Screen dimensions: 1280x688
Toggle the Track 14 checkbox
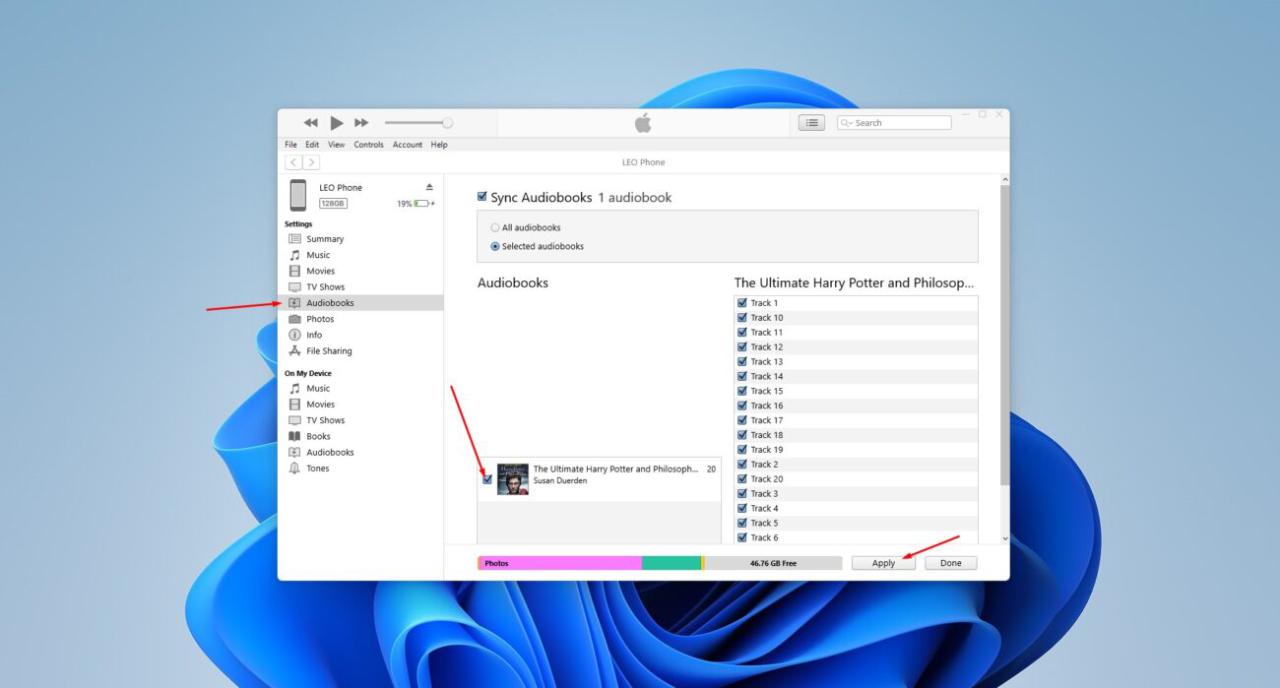[742, 376]
